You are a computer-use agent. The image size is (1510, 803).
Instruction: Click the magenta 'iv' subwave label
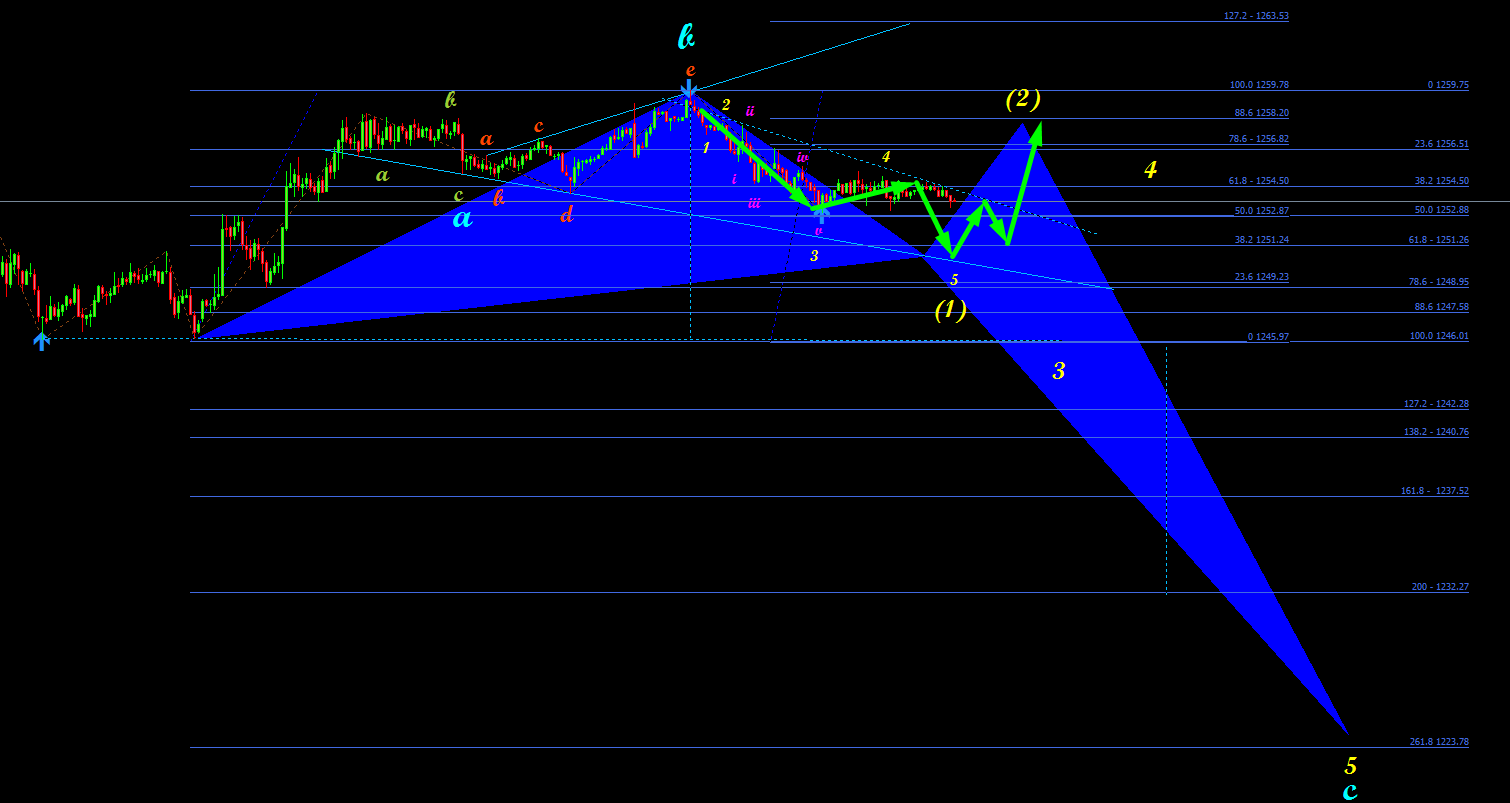coord(802,157)
